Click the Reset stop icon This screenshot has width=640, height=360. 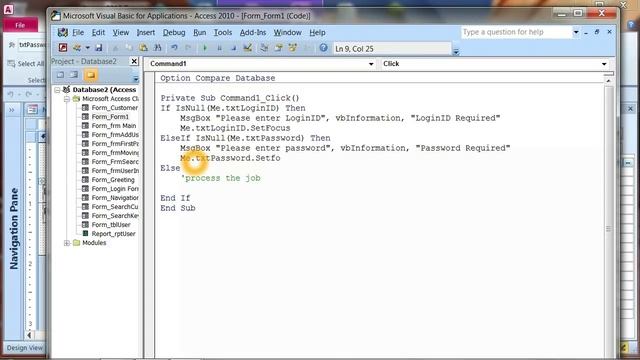[233, 48]
